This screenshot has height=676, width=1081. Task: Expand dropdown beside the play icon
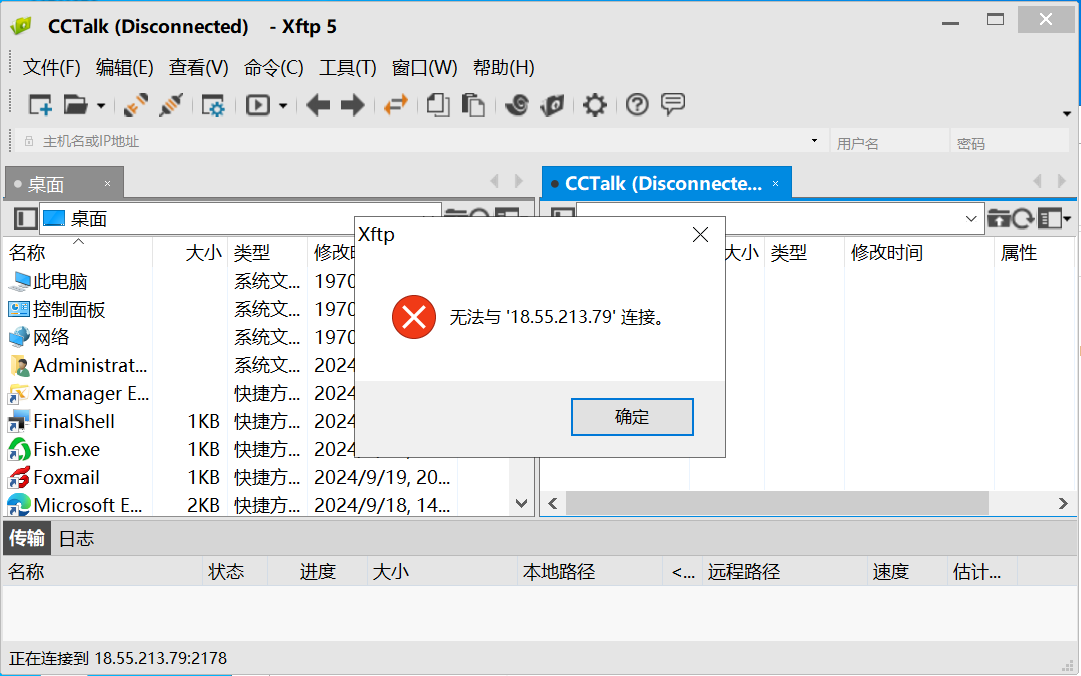point(283,106)
